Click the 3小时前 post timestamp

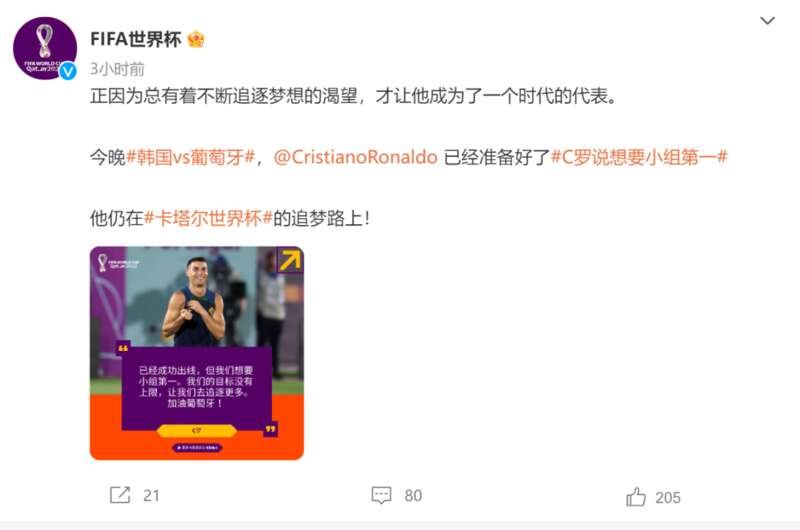pyautogui.click(x=117, y=69)
